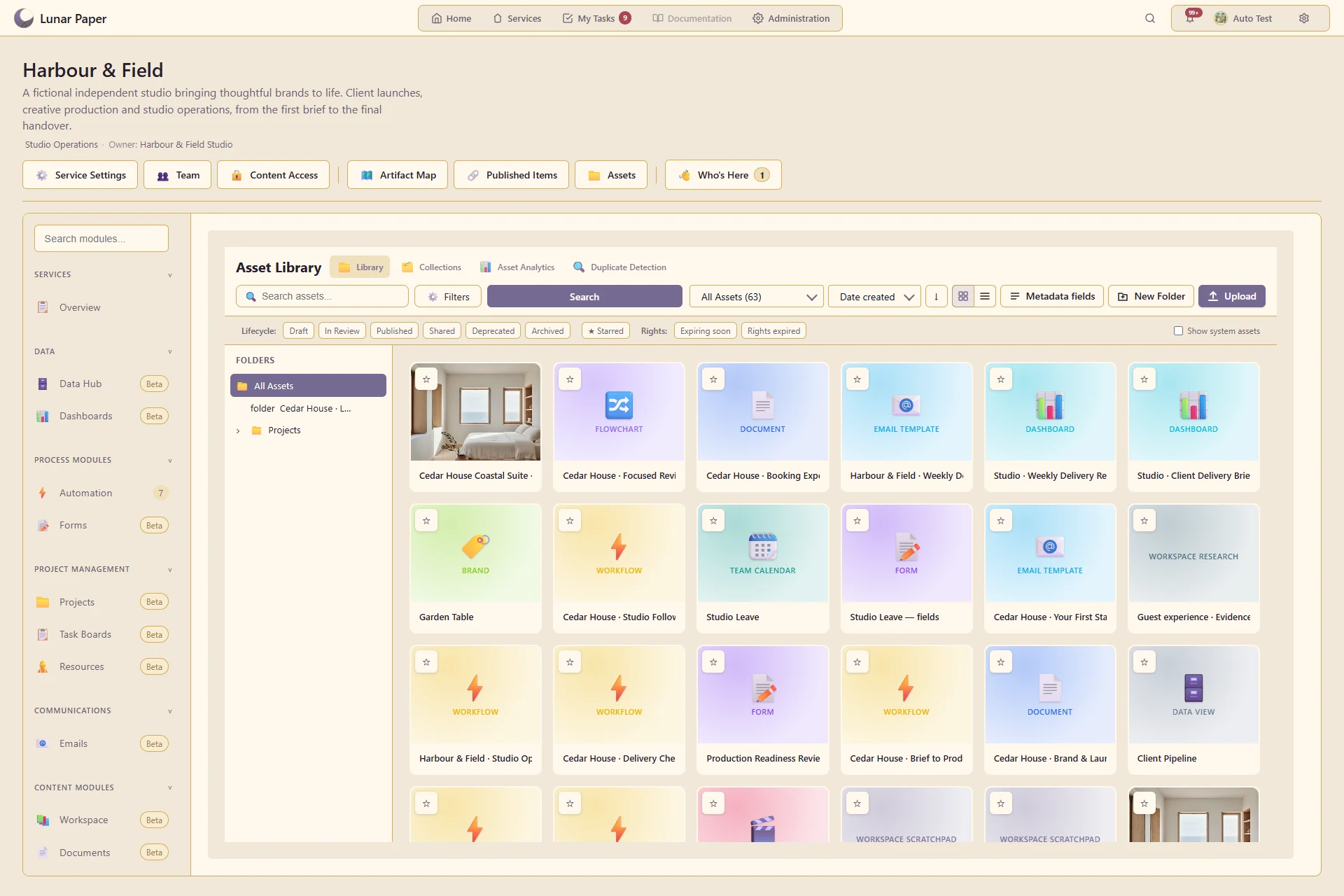Open the All Assets (63) dropdown
Screen dimensions: 1344x896
click(x=757, y=296)
